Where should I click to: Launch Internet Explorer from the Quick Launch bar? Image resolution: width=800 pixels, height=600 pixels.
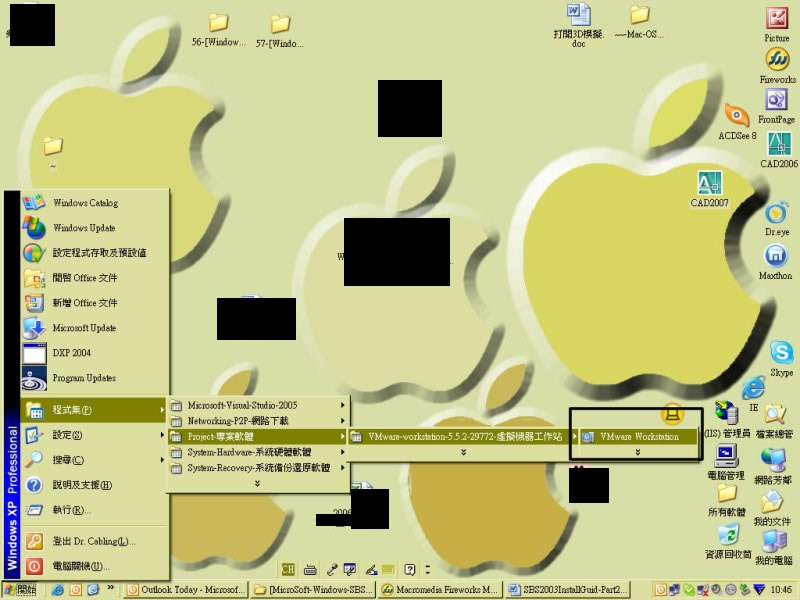[x=58, y=590]
